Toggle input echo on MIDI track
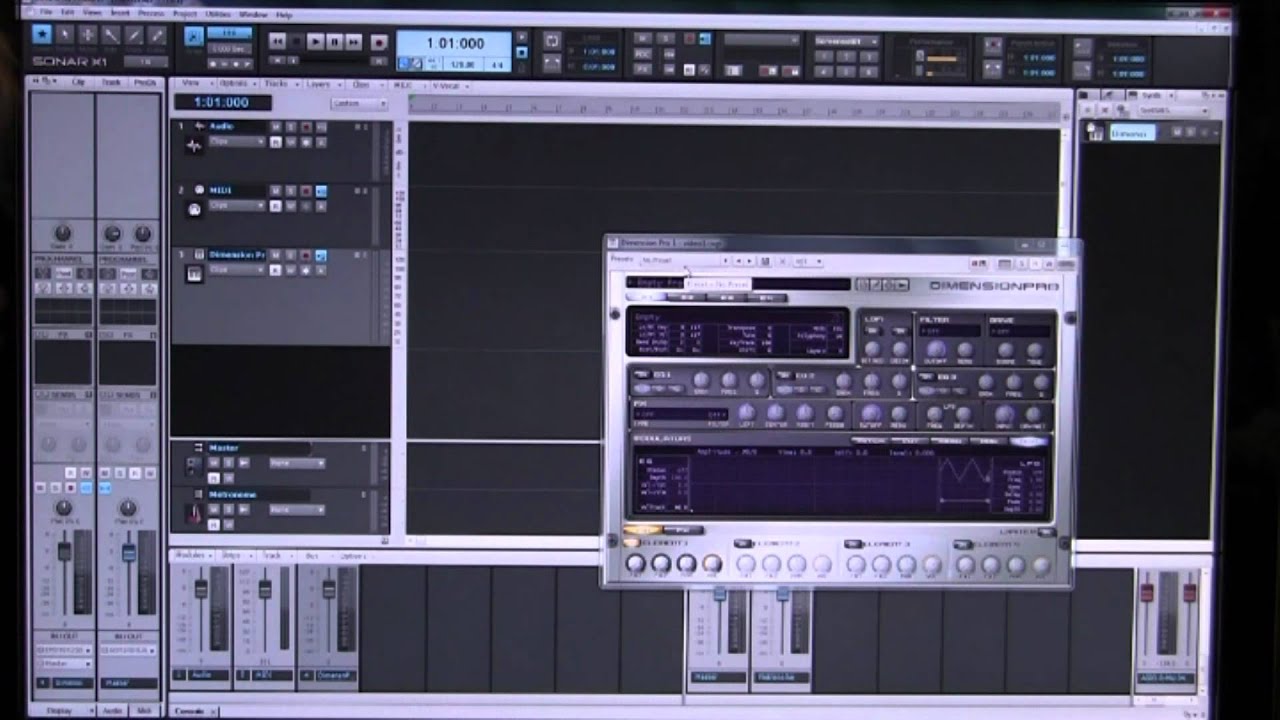 321,190
